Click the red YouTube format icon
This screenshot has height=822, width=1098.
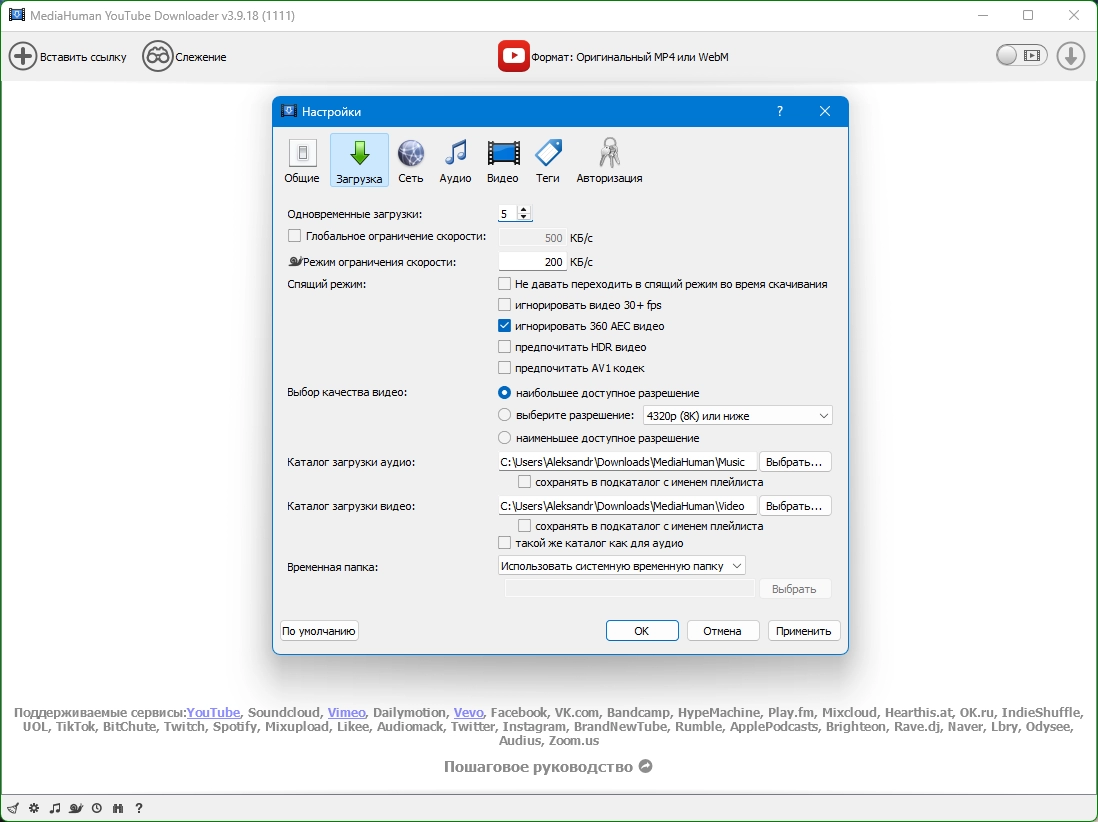[513, 56]
